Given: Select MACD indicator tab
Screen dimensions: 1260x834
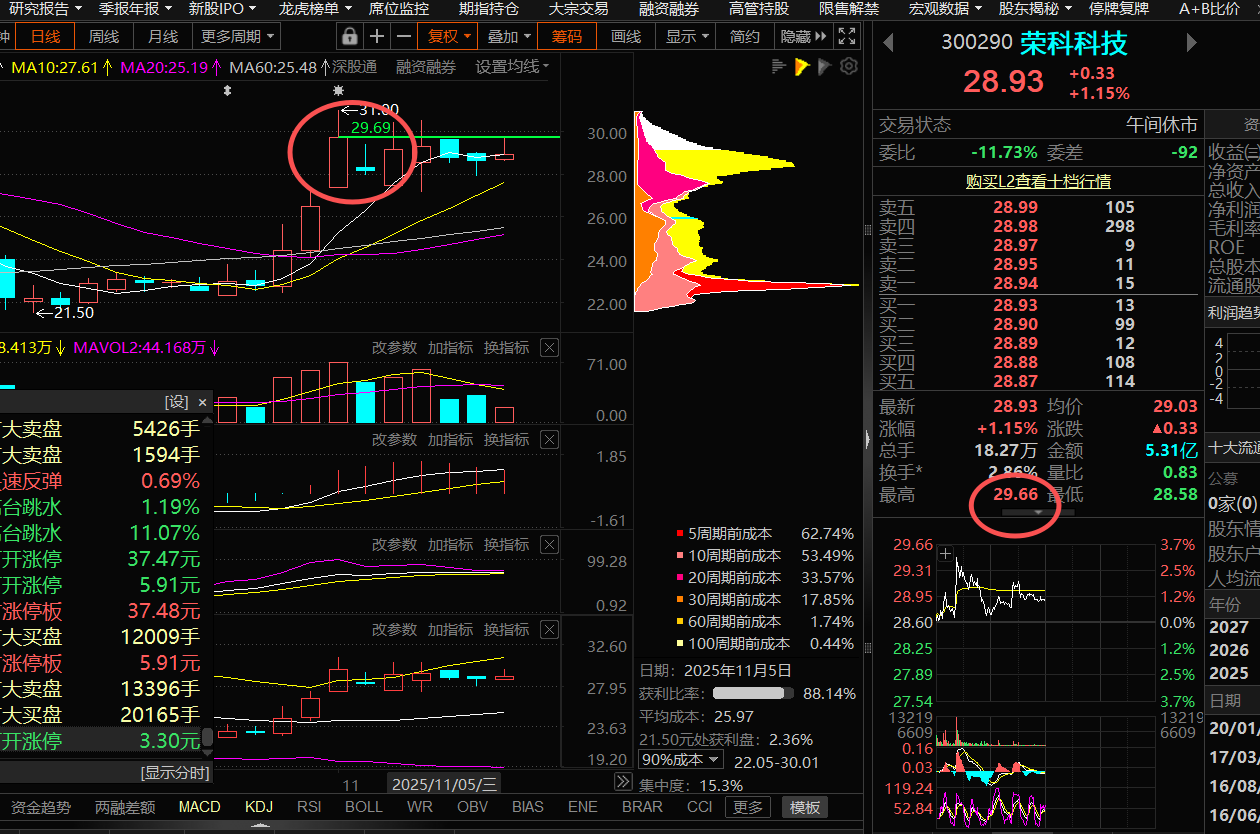Looking at the screenshot, I should click(200, 807).
